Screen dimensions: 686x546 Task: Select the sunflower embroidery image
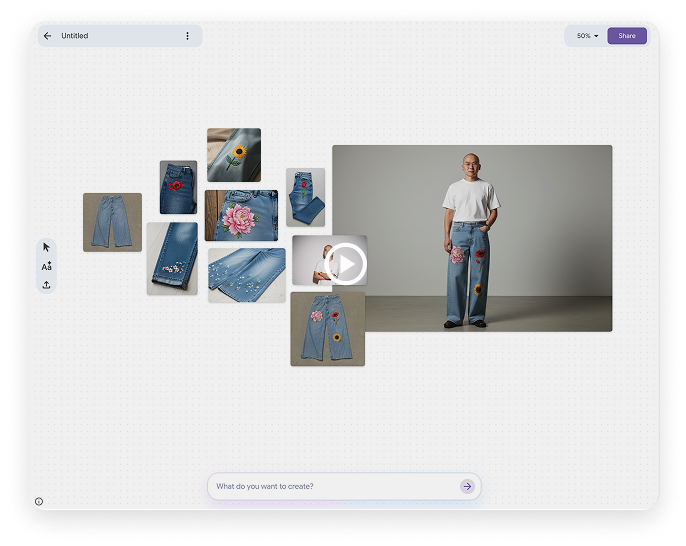(x=234, y=154)
